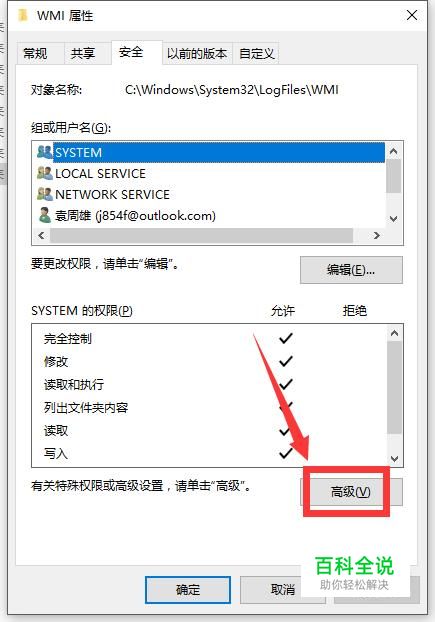
Task: Click the 写入 allow checkmark
Action: pyautogui.click(x=285, y=453)
